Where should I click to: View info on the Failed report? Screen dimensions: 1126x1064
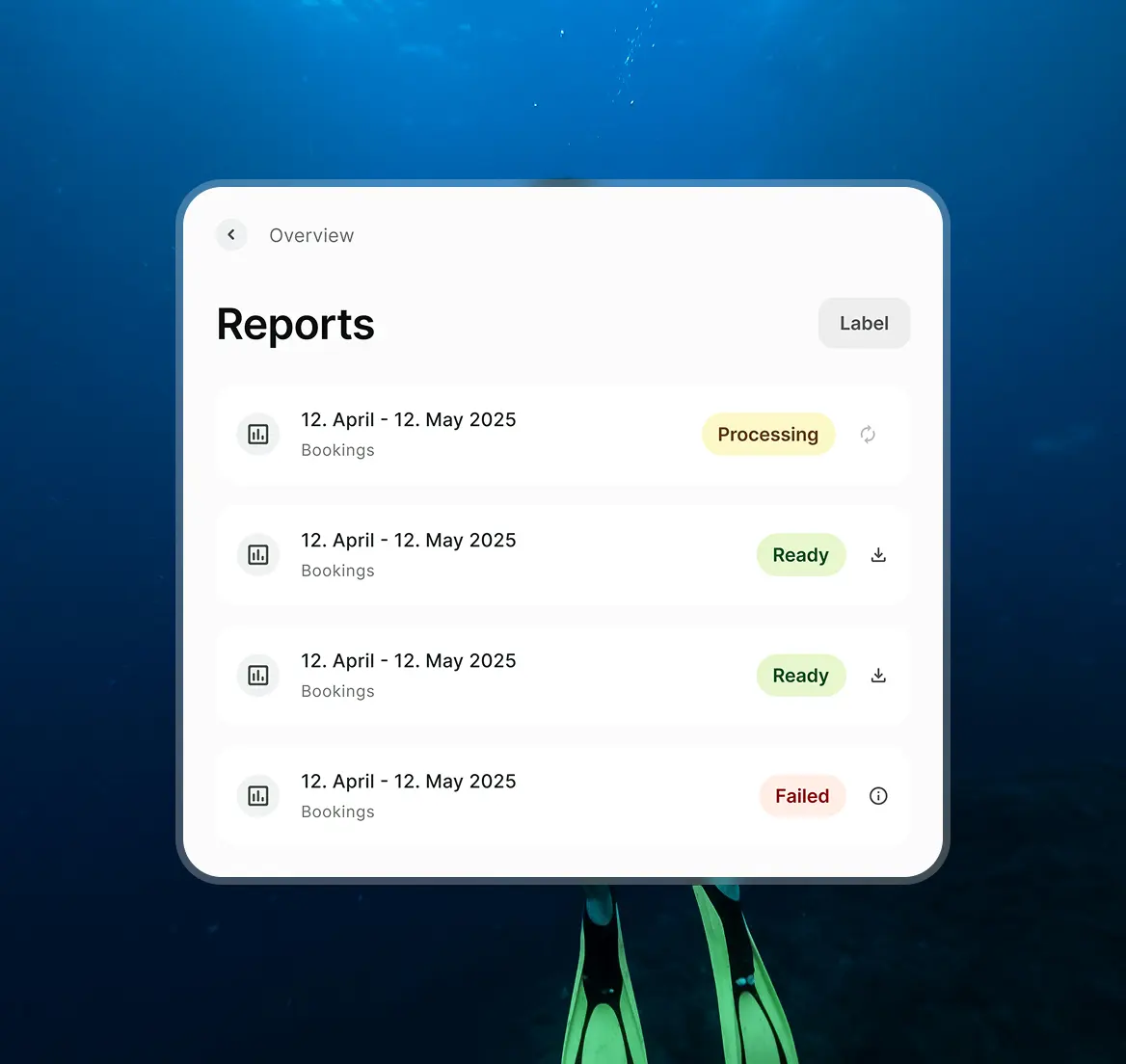click(x=877, y=795)
